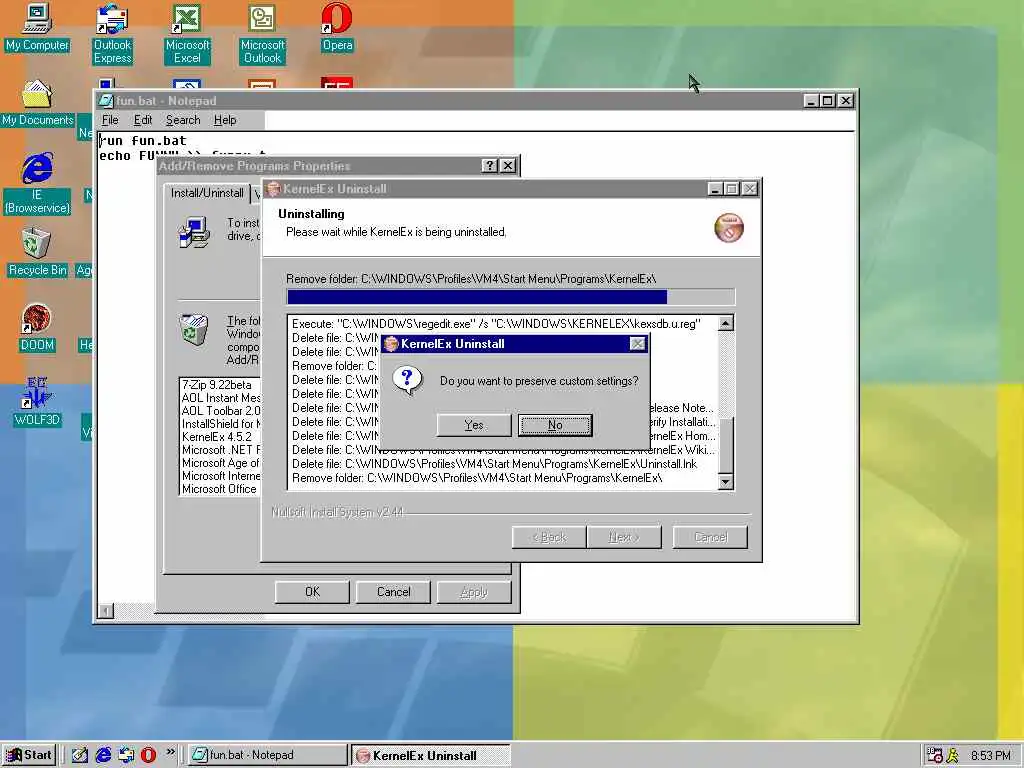Select Microsoft .NET Framework list entry
1024x768 pixels.
pos(220,450)
